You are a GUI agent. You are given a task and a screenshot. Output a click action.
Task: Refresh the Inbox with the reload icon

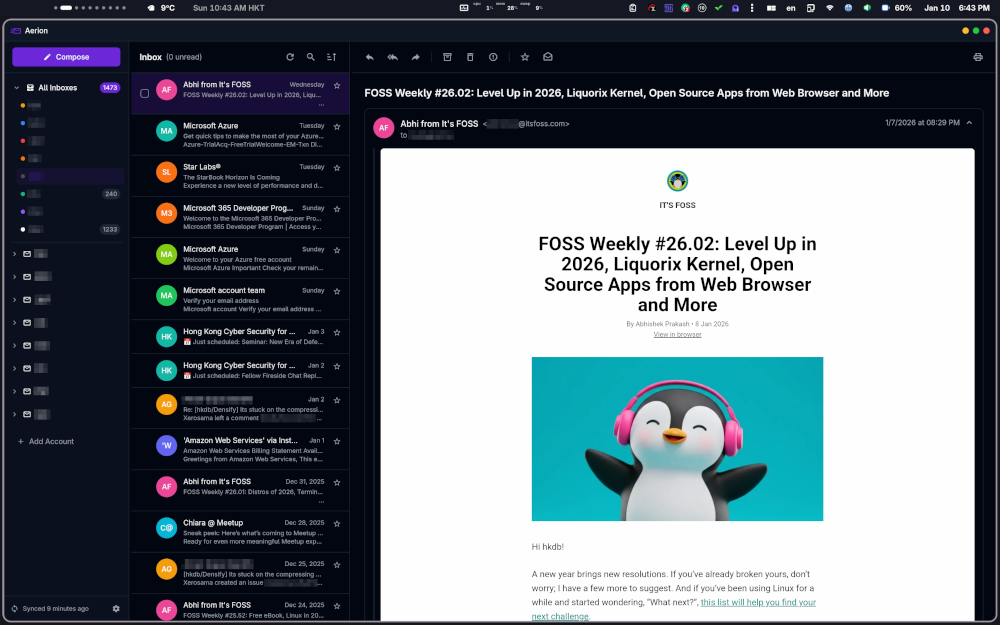[x=290, y=57]
